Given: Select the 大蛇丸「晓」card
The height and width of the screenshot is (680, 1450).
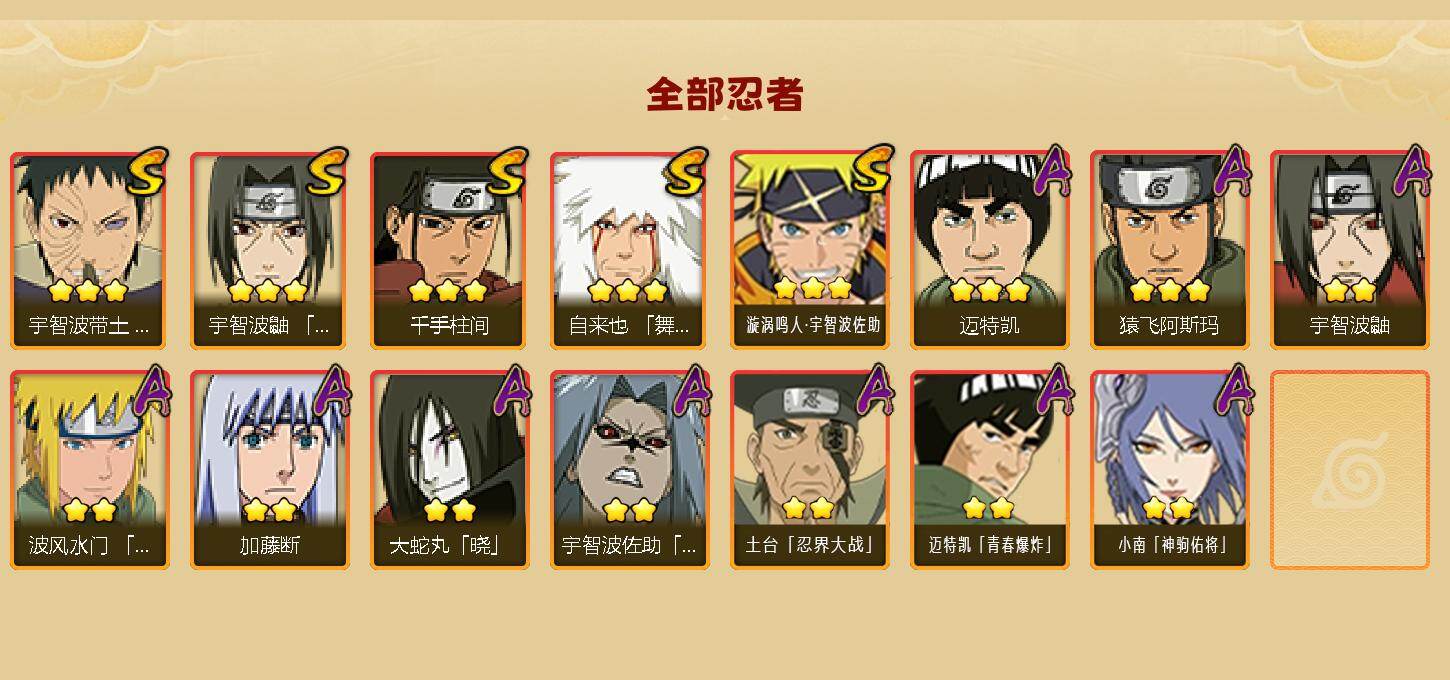Looking at the screenshot, I should [450, 470].
